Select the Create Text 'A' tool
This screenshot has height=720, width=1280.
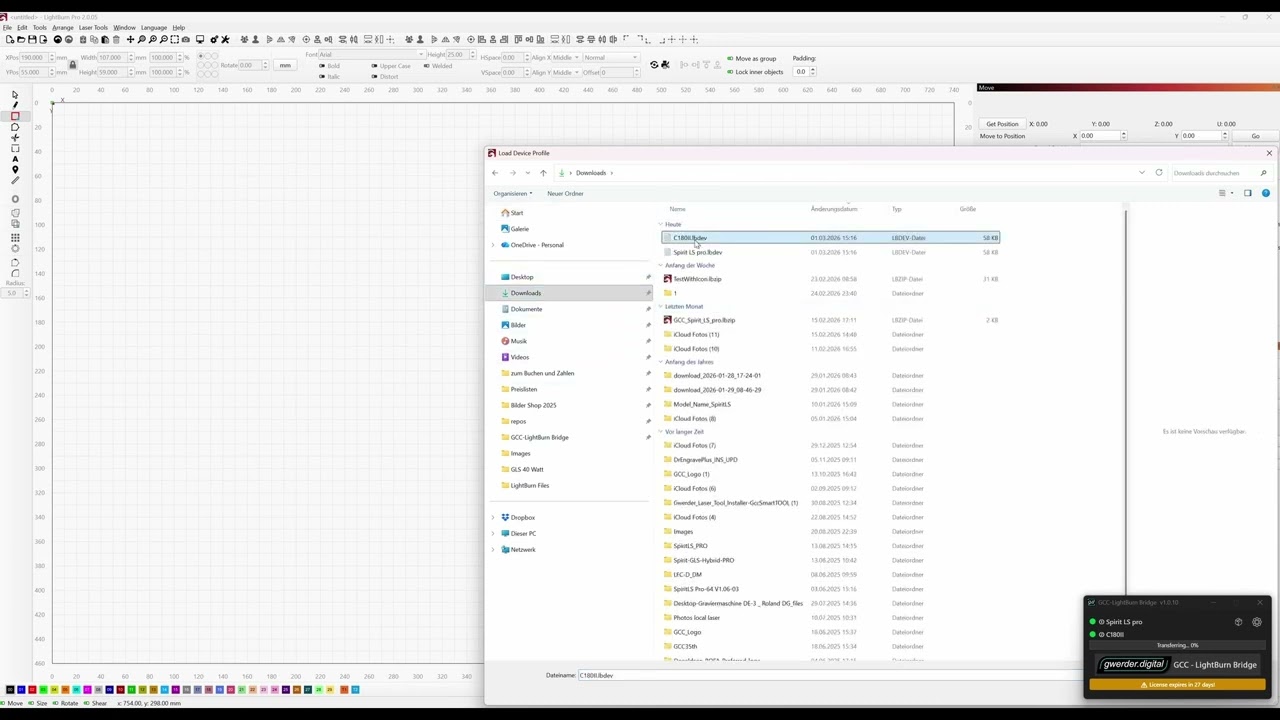pyautogui.click(x=14, y=159)
